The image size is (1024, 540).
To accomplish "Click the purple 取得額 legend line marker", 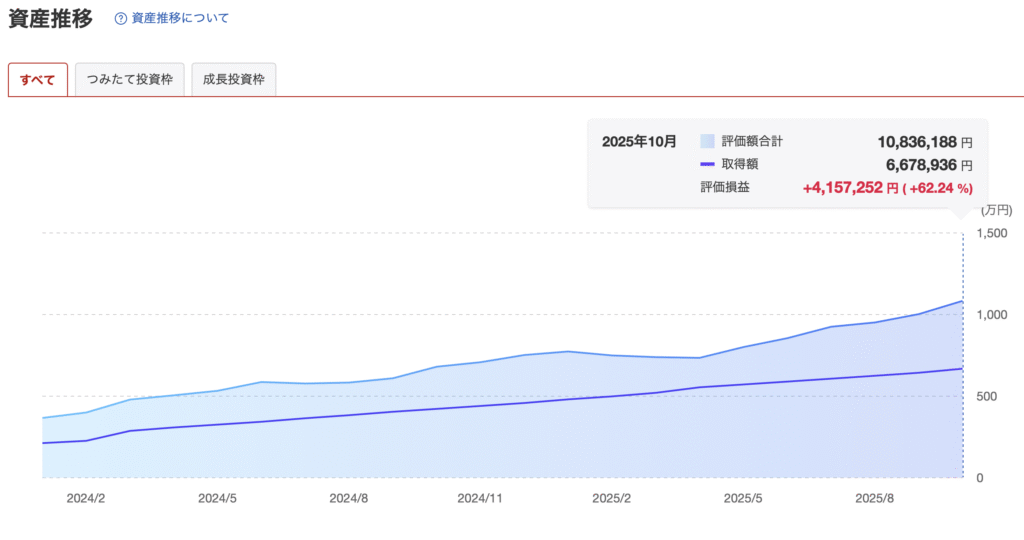I will click(708, 164).
